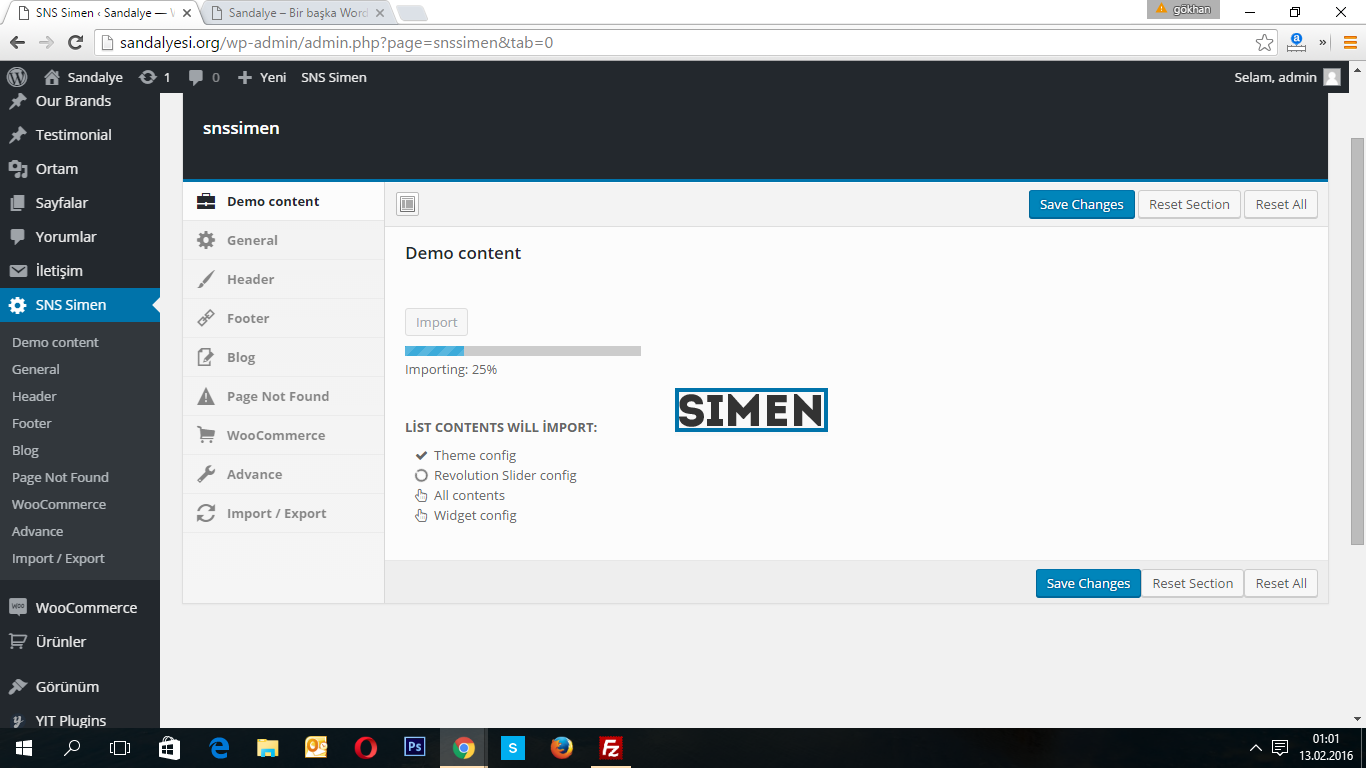Click the import progress bar
The height and width of the screenshot is (768, 1366).
[x=522, y=351]
